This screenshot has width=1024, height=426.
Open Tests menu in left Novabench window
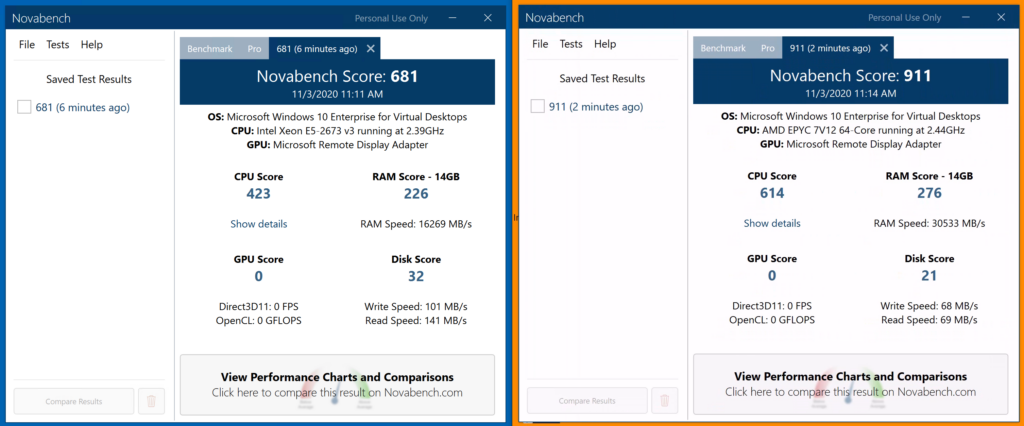57,44
